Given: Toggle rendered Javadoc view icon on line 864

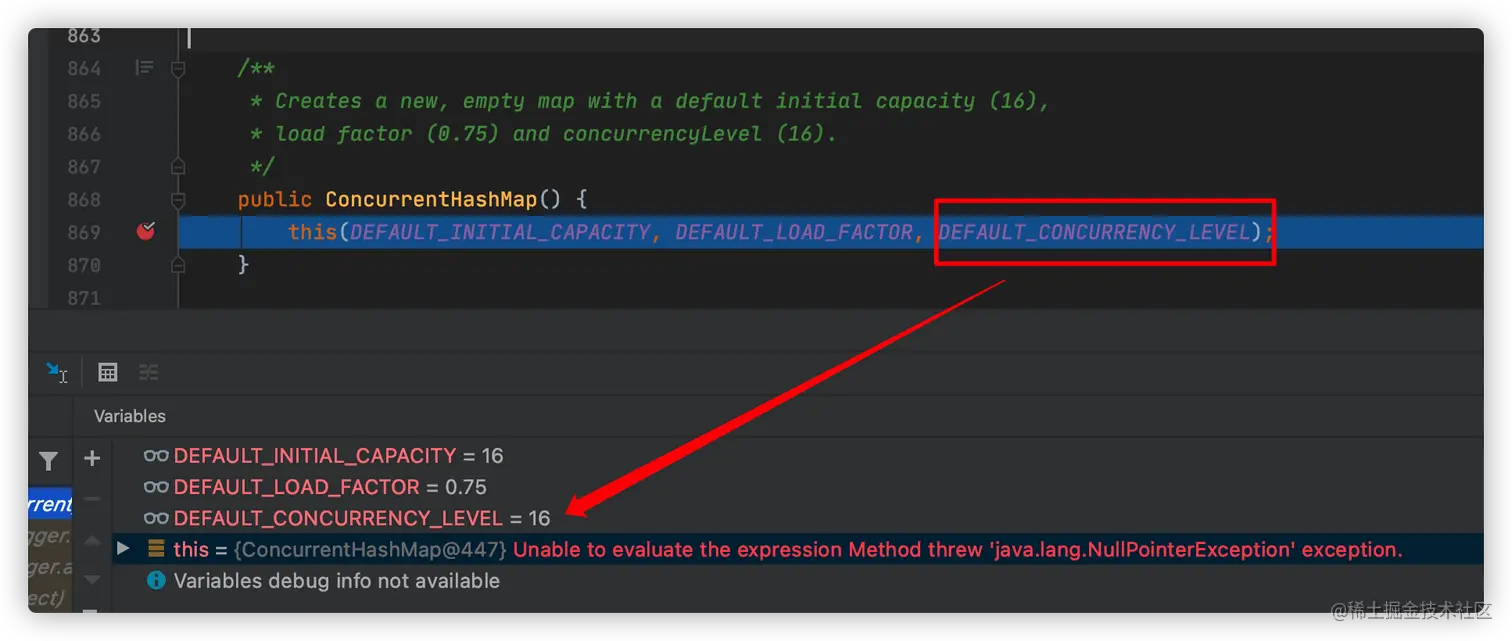Looking at the screenshot, I should [145, 68].
